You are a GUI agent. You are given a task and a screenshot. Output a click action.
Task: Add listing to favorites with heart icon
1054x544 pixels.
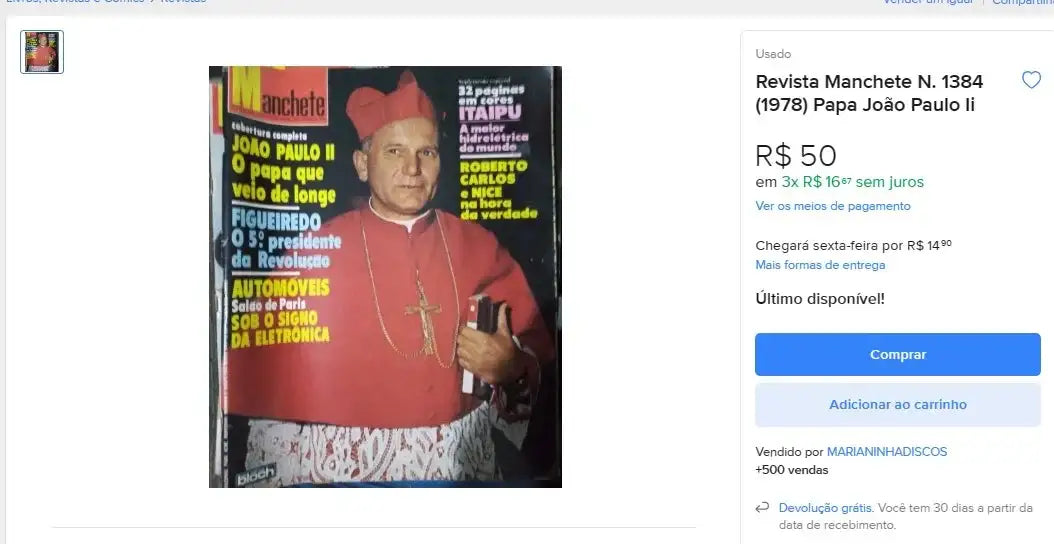[1030, 80]
